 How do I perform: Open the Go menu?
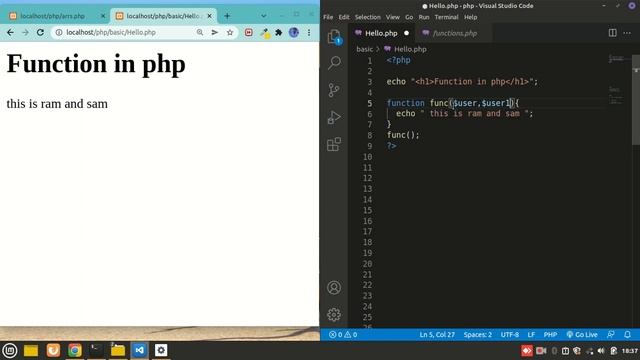409,17
